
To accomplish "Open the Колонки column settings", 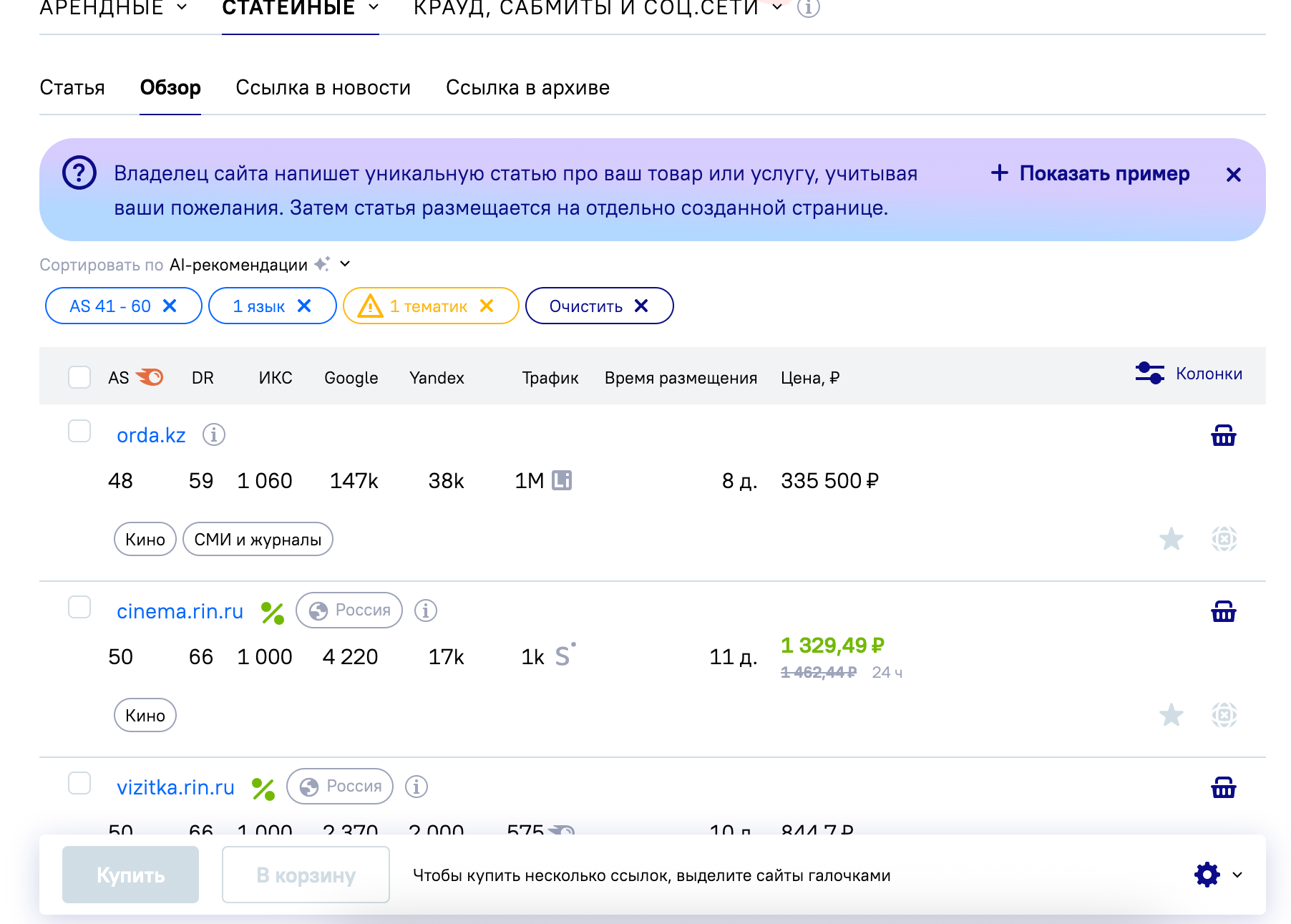I will point(1189,374).
